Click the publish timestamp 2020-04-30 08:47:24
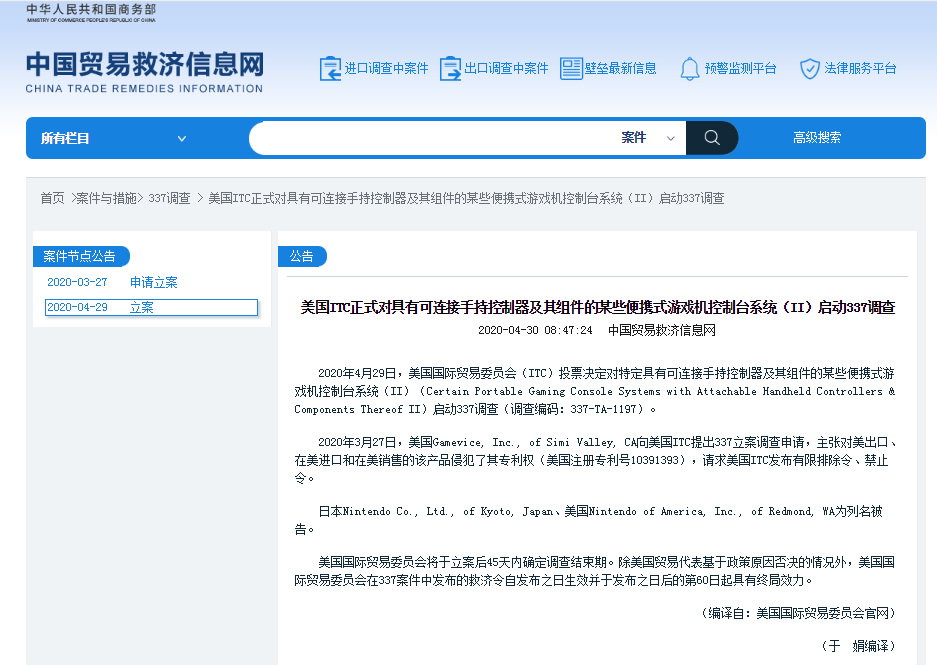The width and height of the screenshot is (937, 665). point(535,330)
